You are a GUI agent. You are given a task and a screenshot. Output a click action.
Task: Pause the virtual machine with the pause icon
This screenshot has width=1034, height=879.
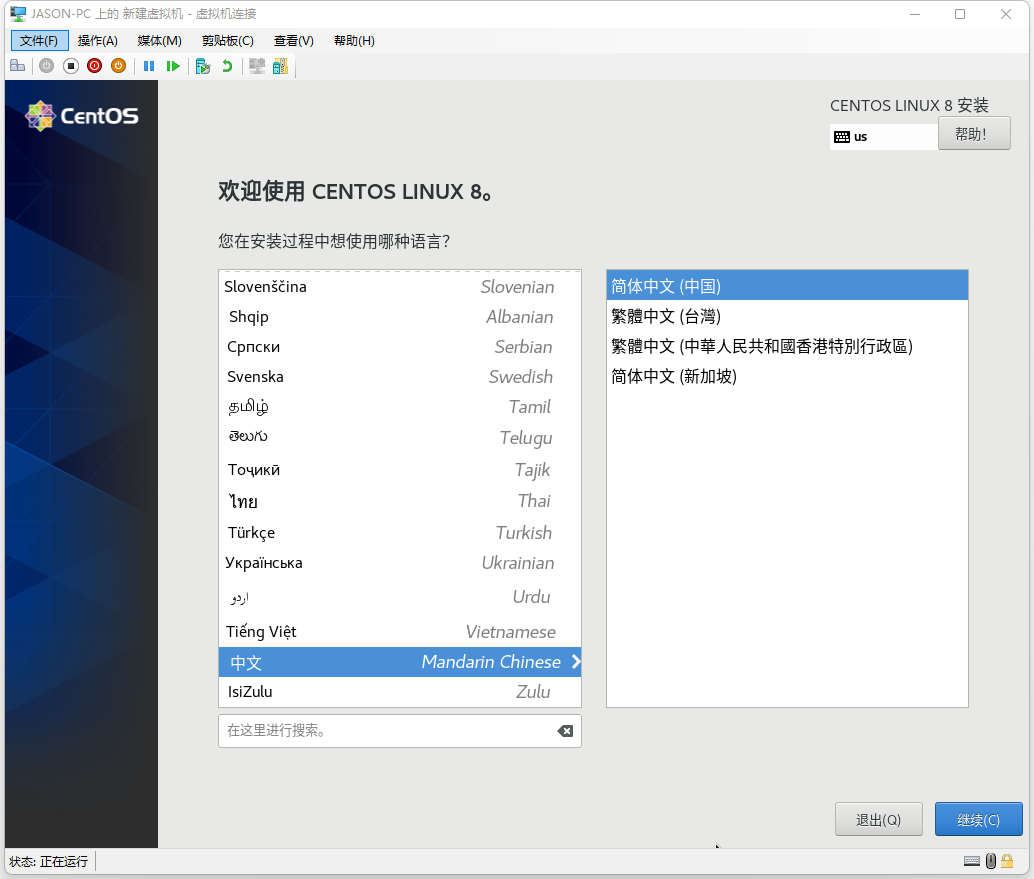tap(149, 65)
